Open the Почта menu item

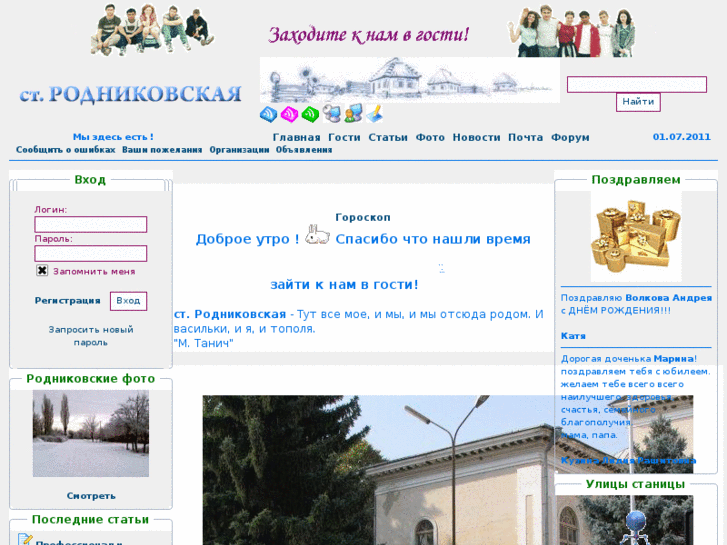tap(525, 137)
